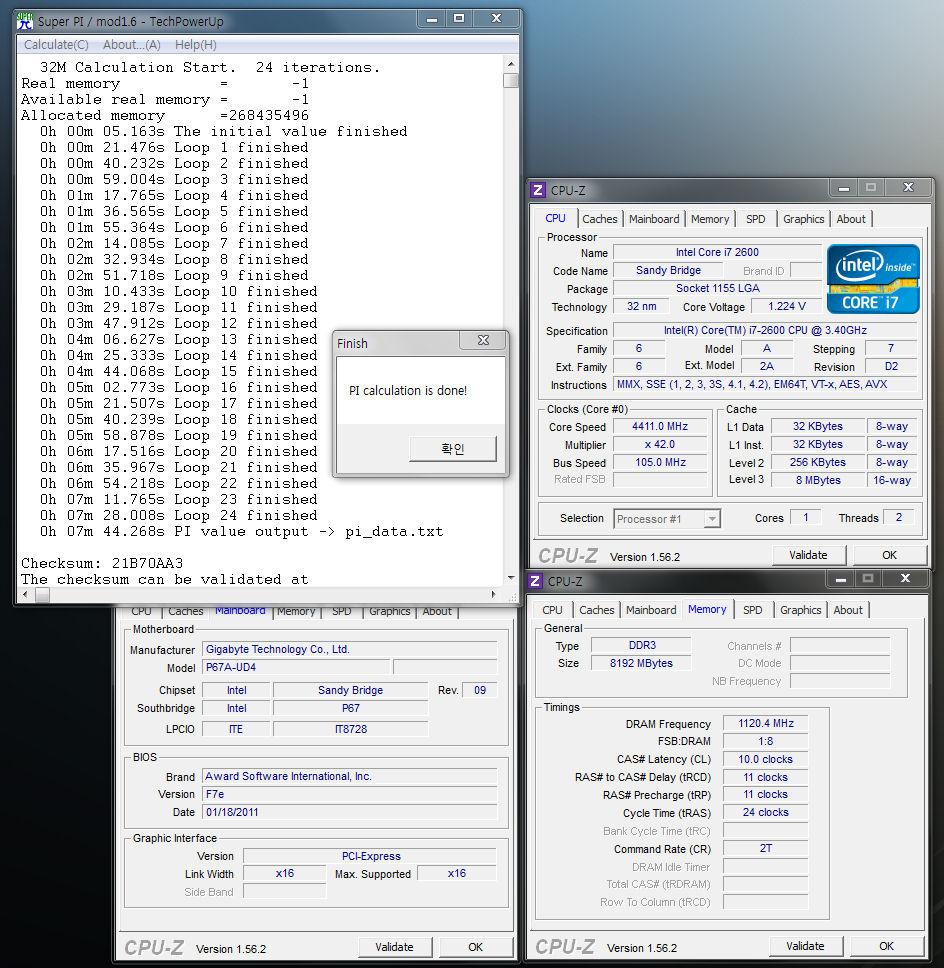Open Memory tab in top CPU-Z window
The image size is (944, 968).
[x=710, y=219]
